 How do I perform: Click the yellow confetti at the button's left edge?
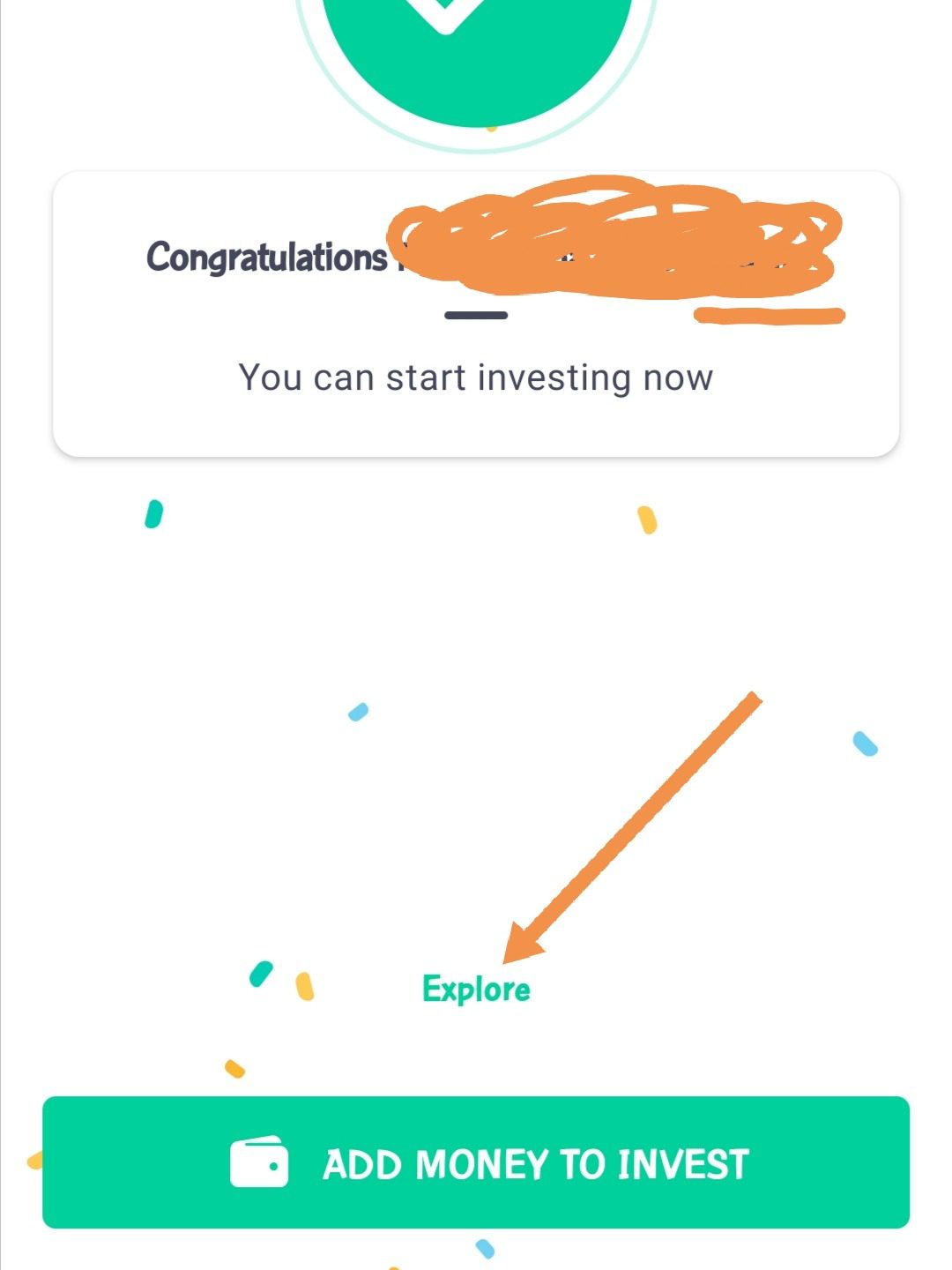[x=35, y=1161]
